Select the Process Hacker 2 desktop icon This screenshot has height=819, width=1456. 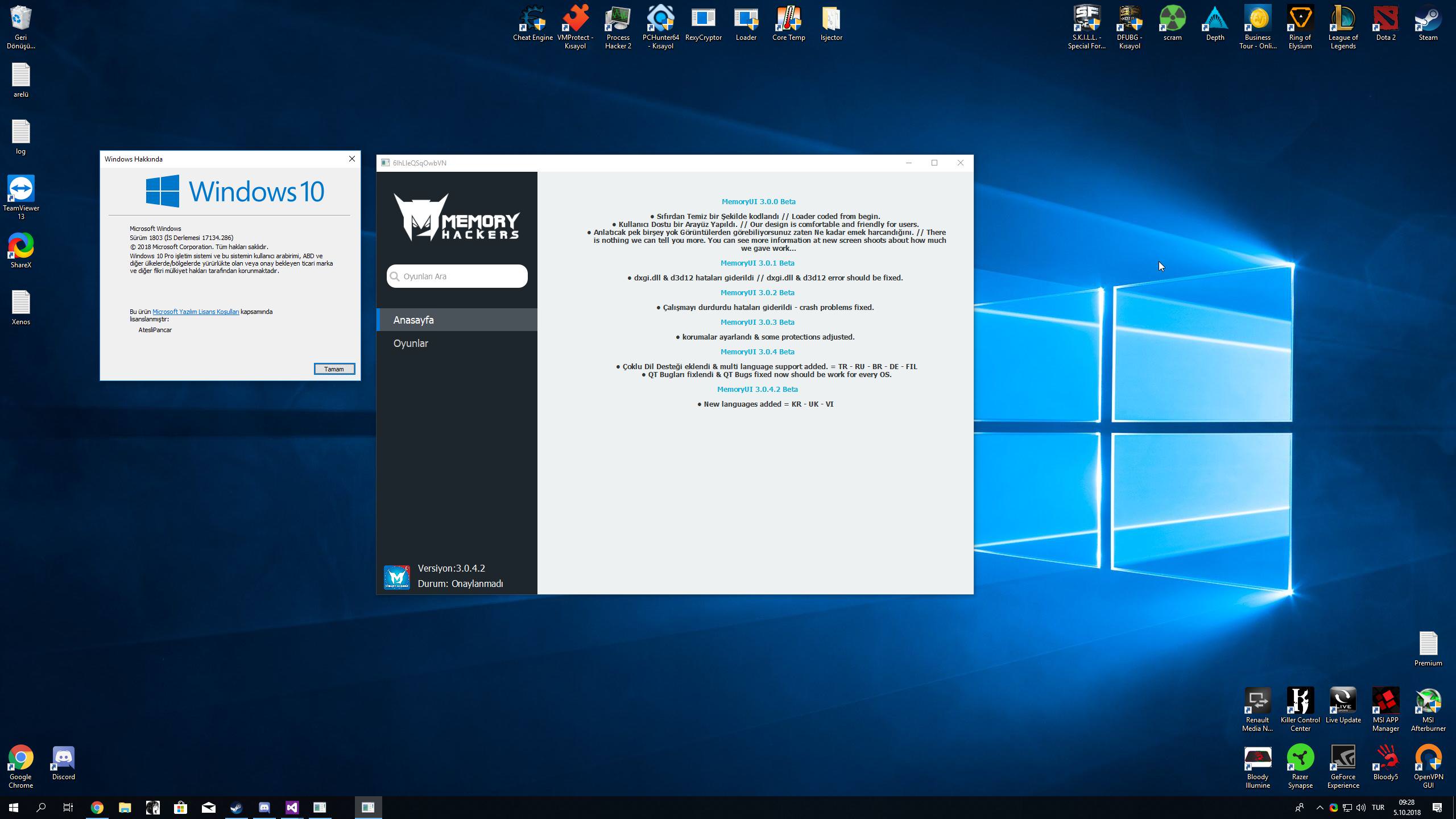[618, 27]
